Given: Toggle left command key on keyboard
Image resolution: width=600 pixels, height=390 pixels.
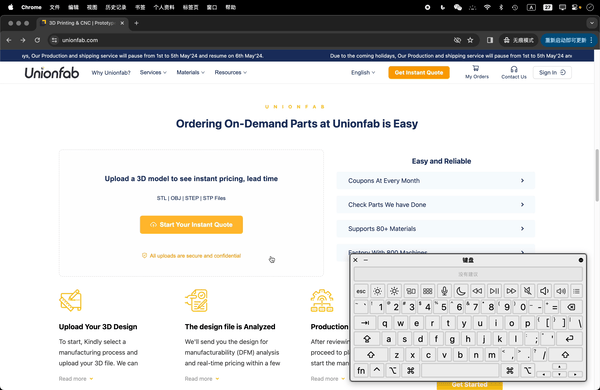Looking at the screenshot, I should (x=410, y=370).
